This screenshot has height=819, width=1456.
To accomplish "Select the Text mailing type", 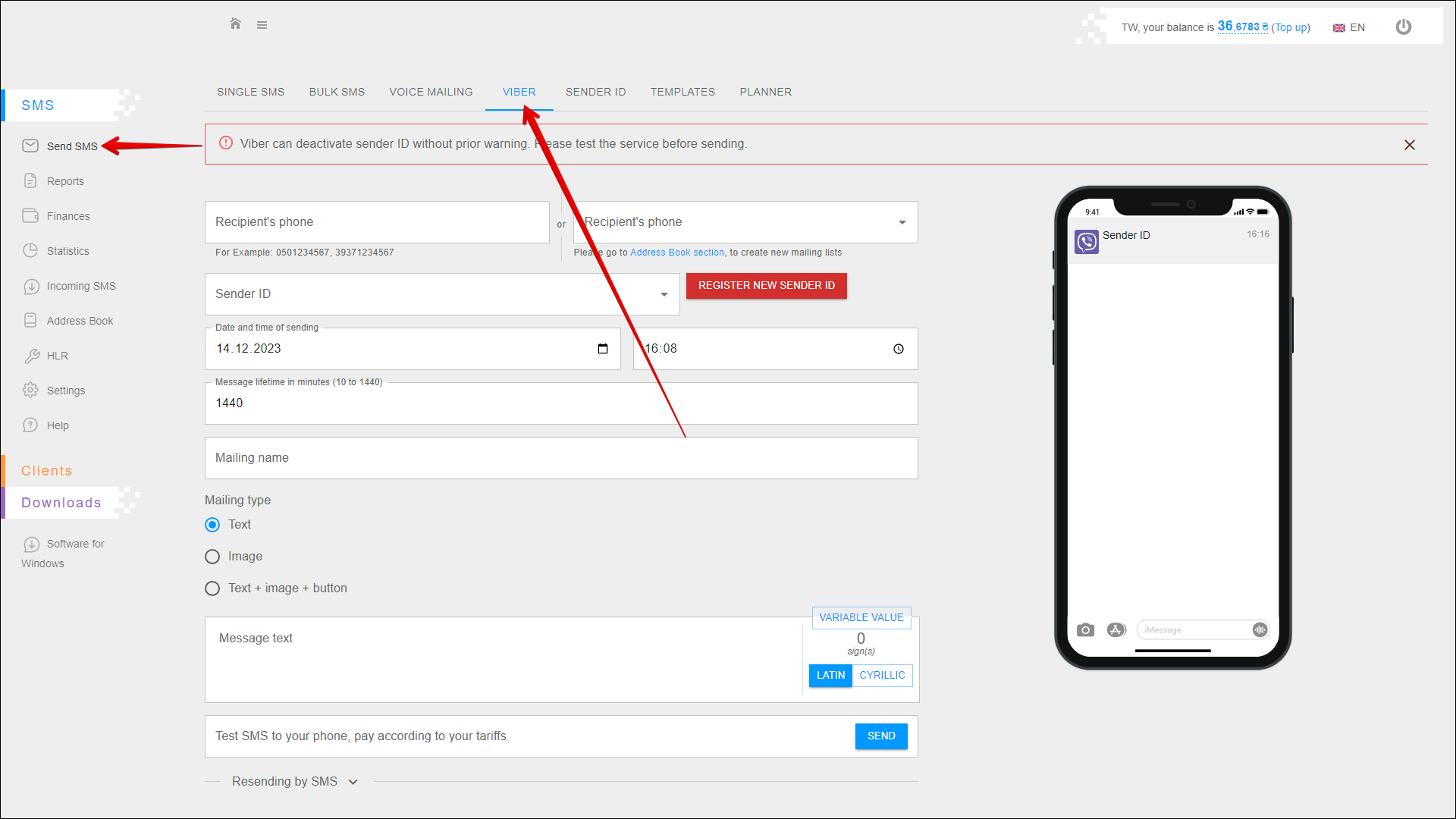I will pos(212,525).
